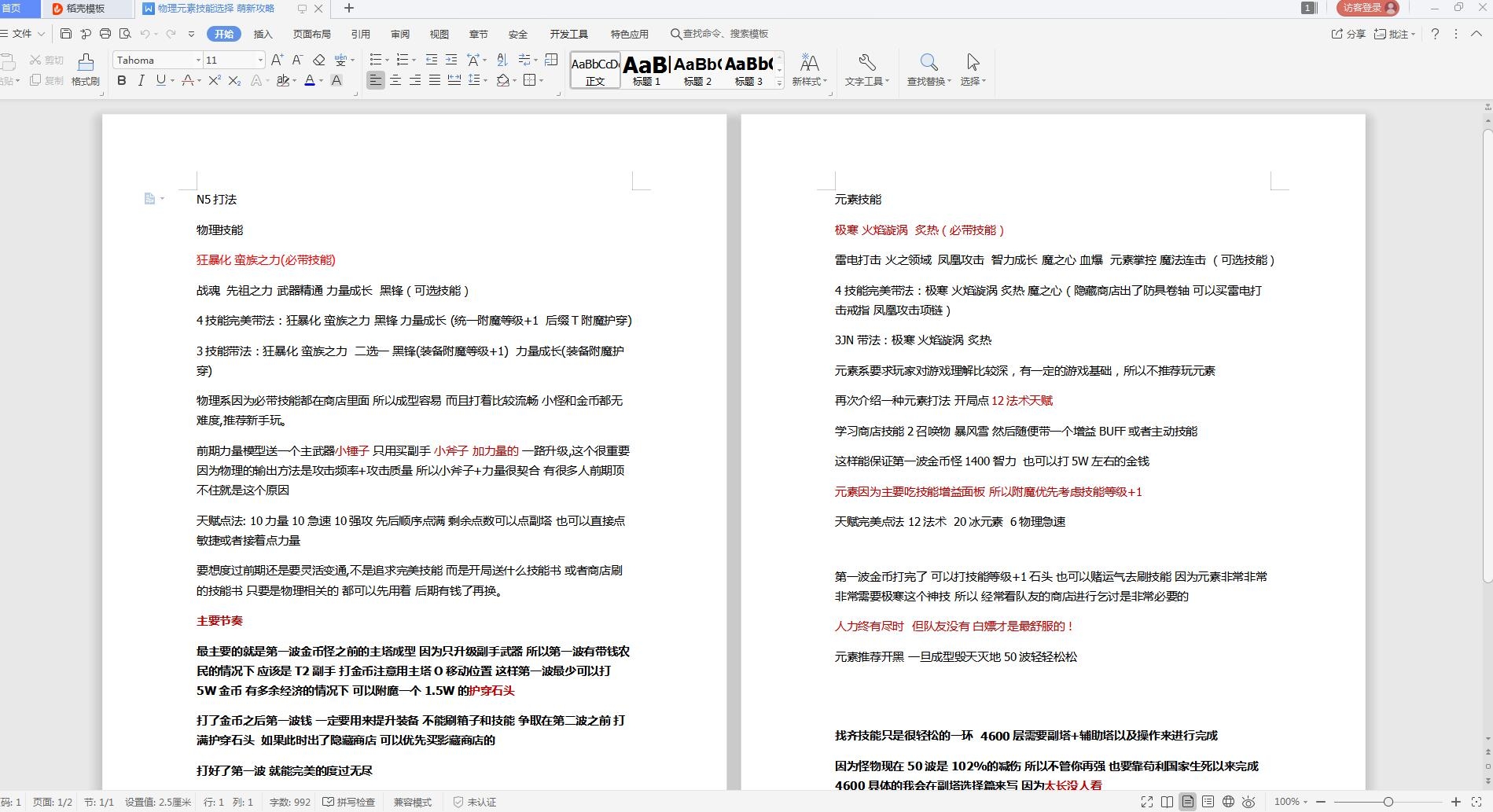The image size is (1493, 812).
Task: Click zoom in plus icon in status bar
Action: click(1456, 802)
